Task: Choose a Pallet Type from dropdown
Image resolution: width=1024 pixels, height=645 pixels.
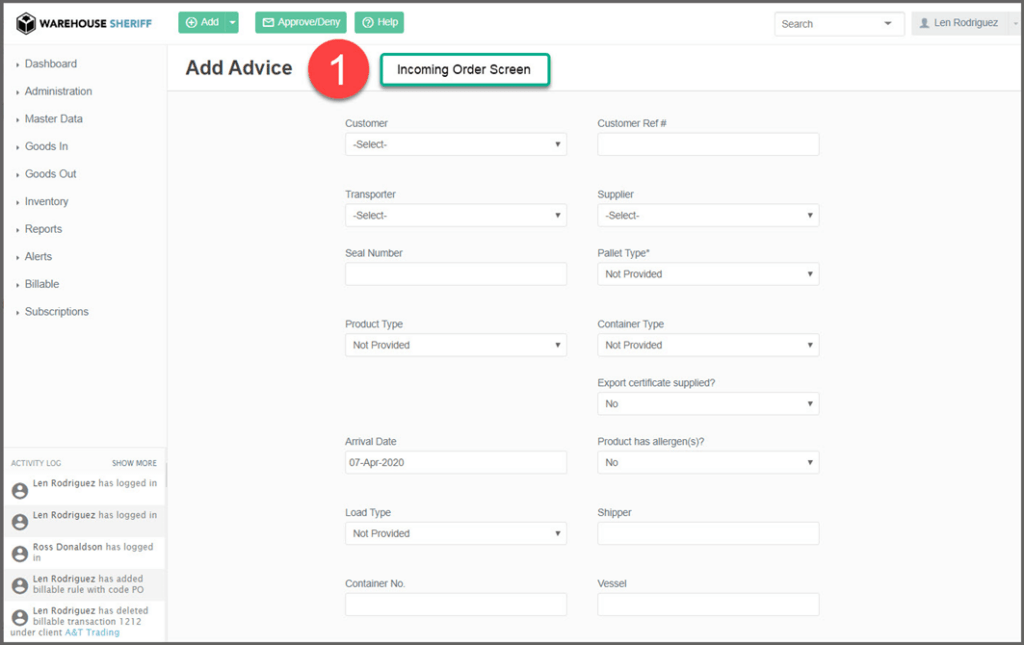Action: click(x=708, y=274)
